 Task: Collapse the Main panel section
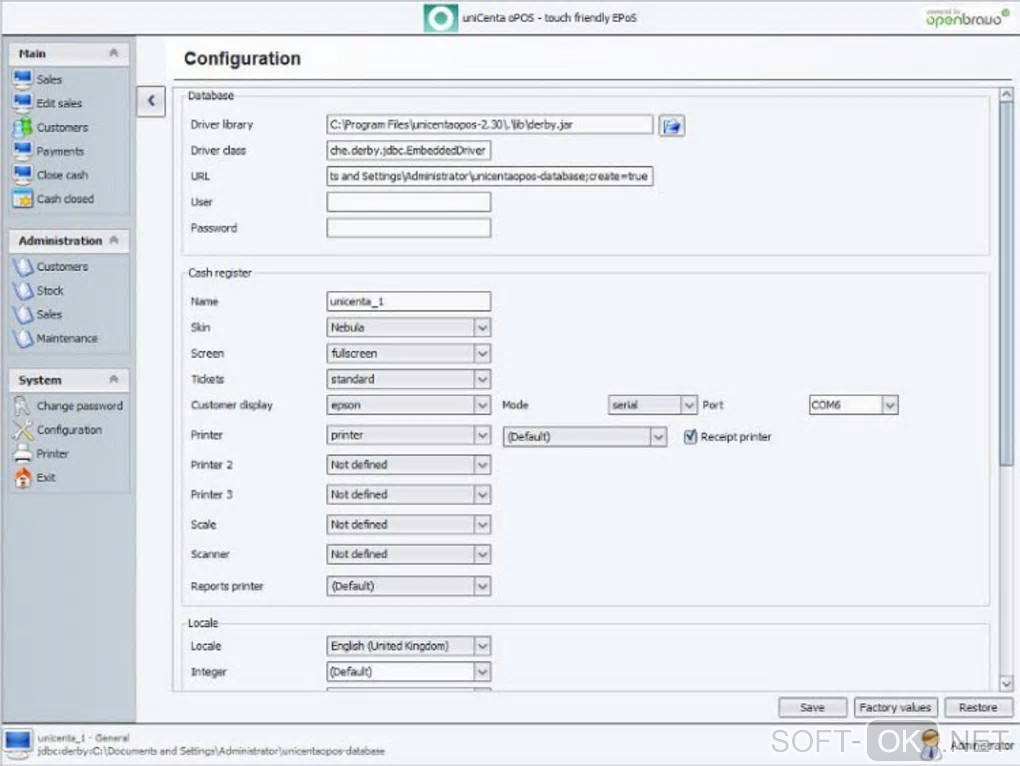tap(114, 53)
